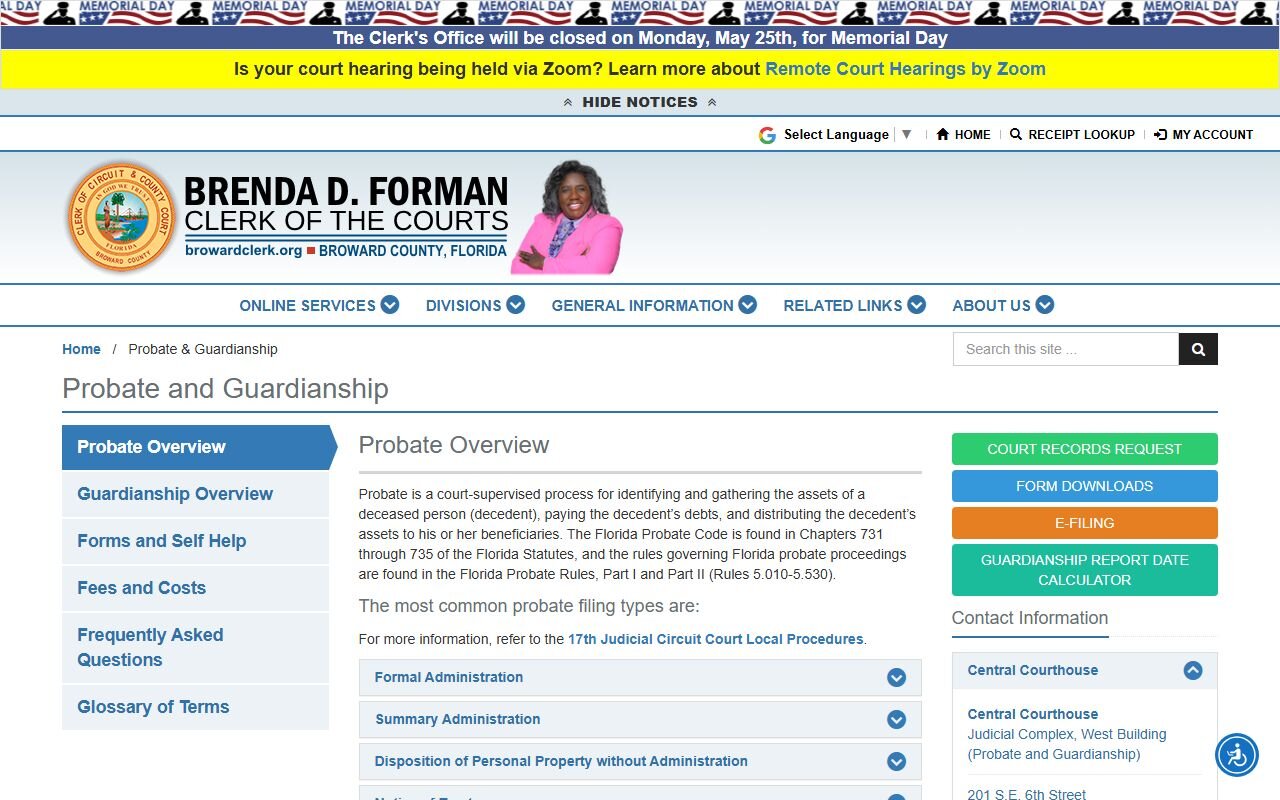The height and width of the screenshot is (800, 1280).
Task: Open Frequently Asked Questions tab
Action: pos(195,647)
